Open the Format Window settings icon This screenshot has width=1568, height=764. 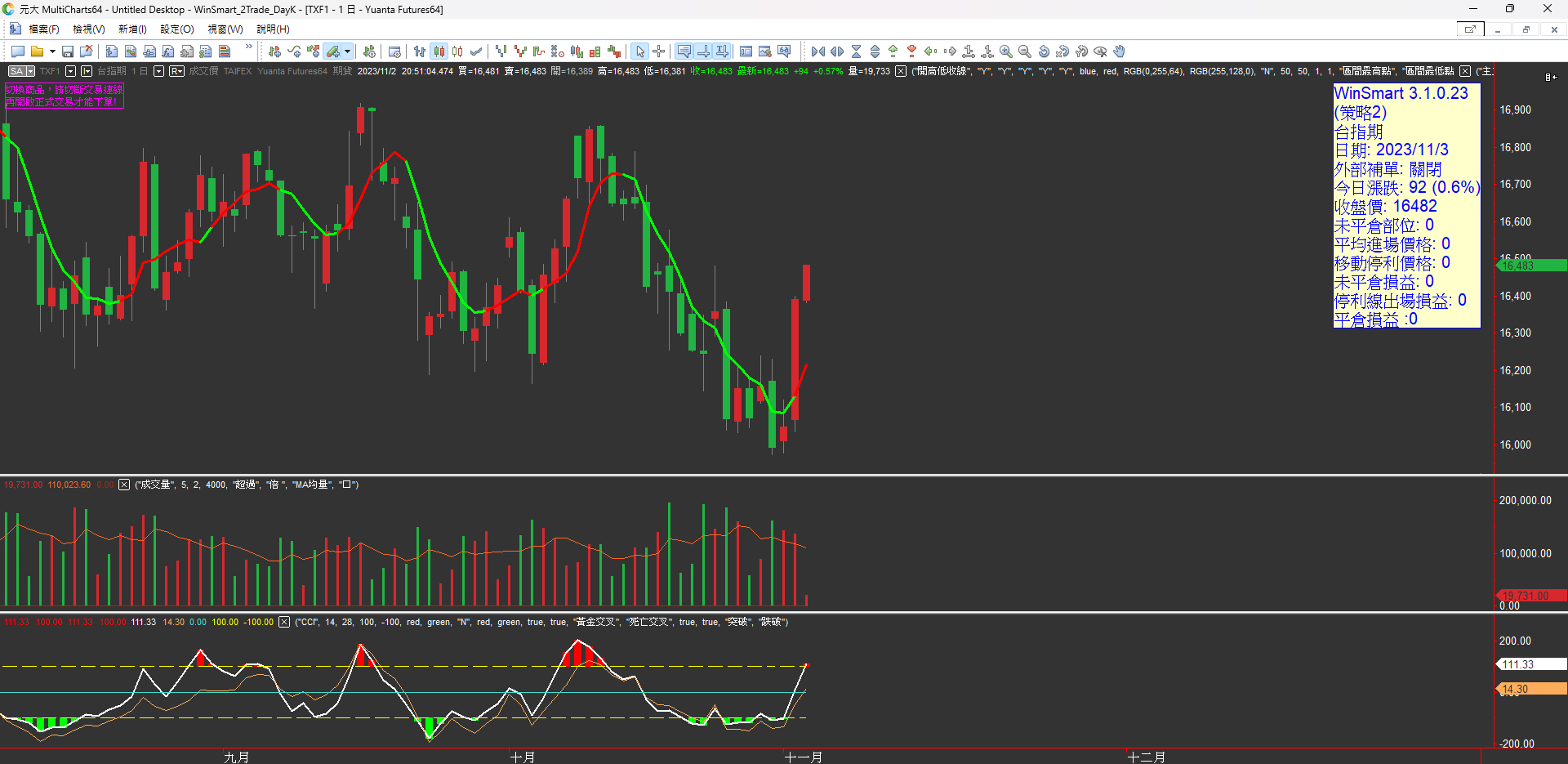click(x=394, y=51)
